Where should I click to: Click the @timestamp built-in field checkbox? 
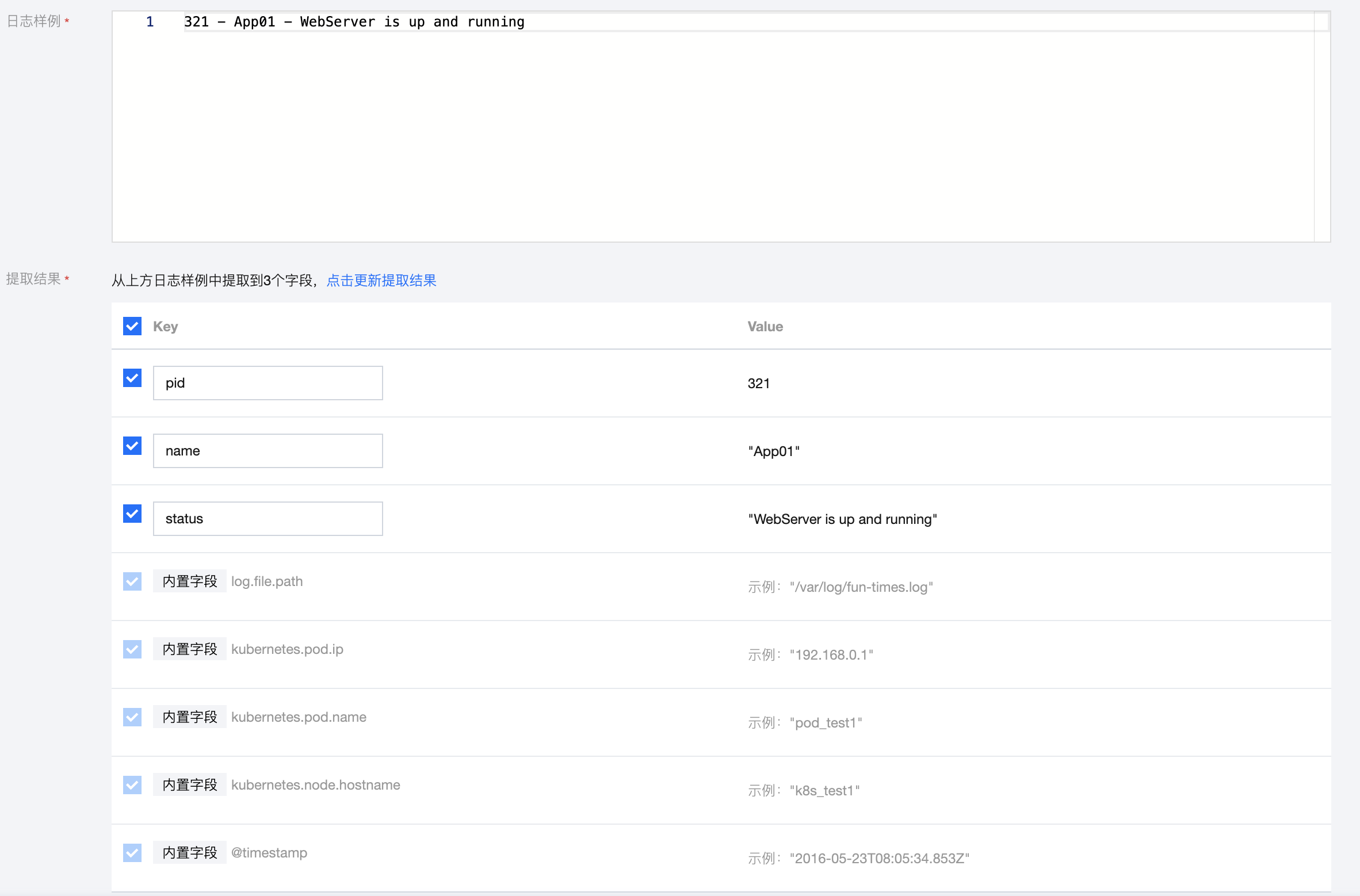pos(132,853)
